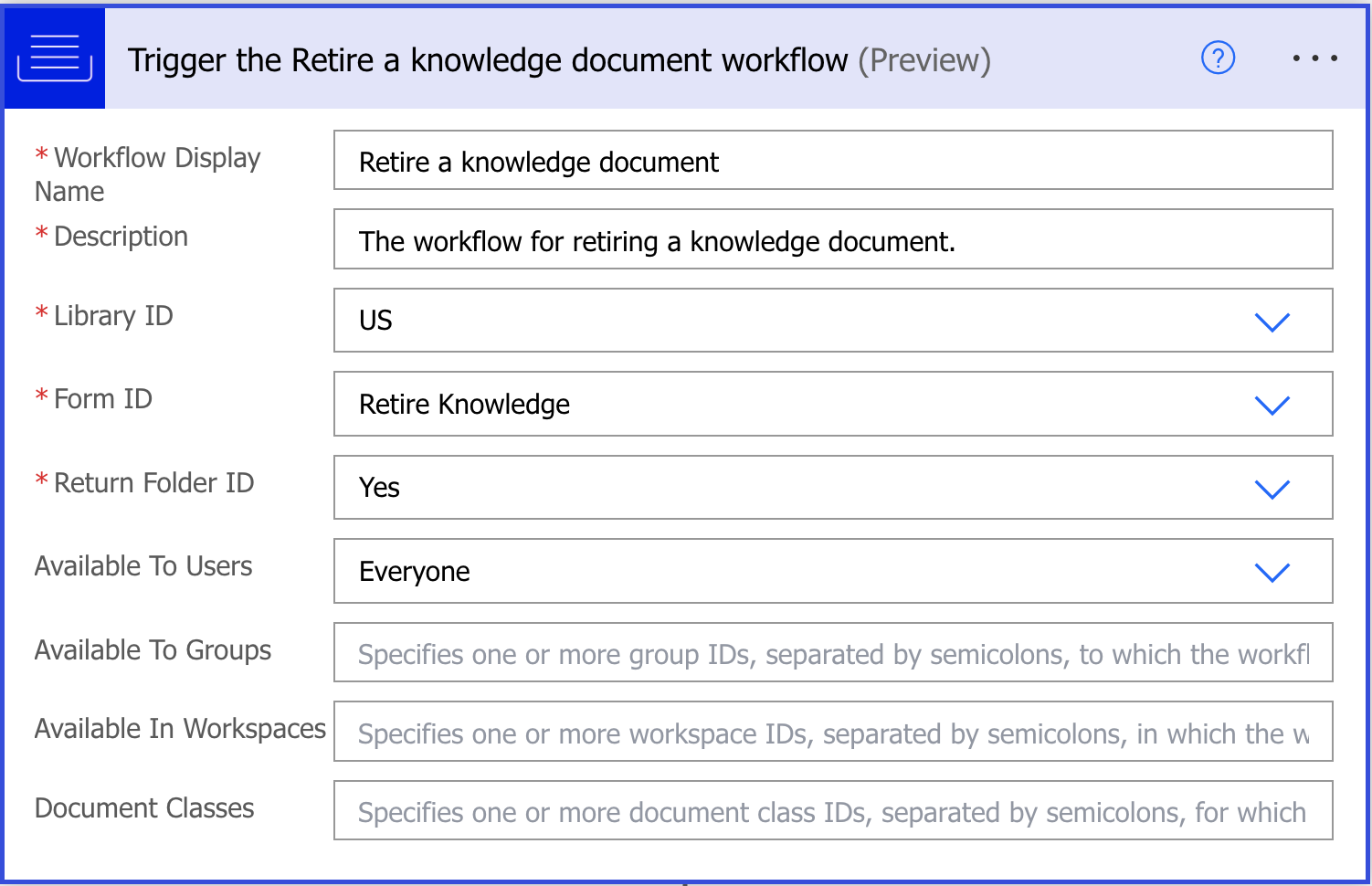The image size is (1372, 886).
Task: Open the three-dot more options menu
Action: 1314,58
